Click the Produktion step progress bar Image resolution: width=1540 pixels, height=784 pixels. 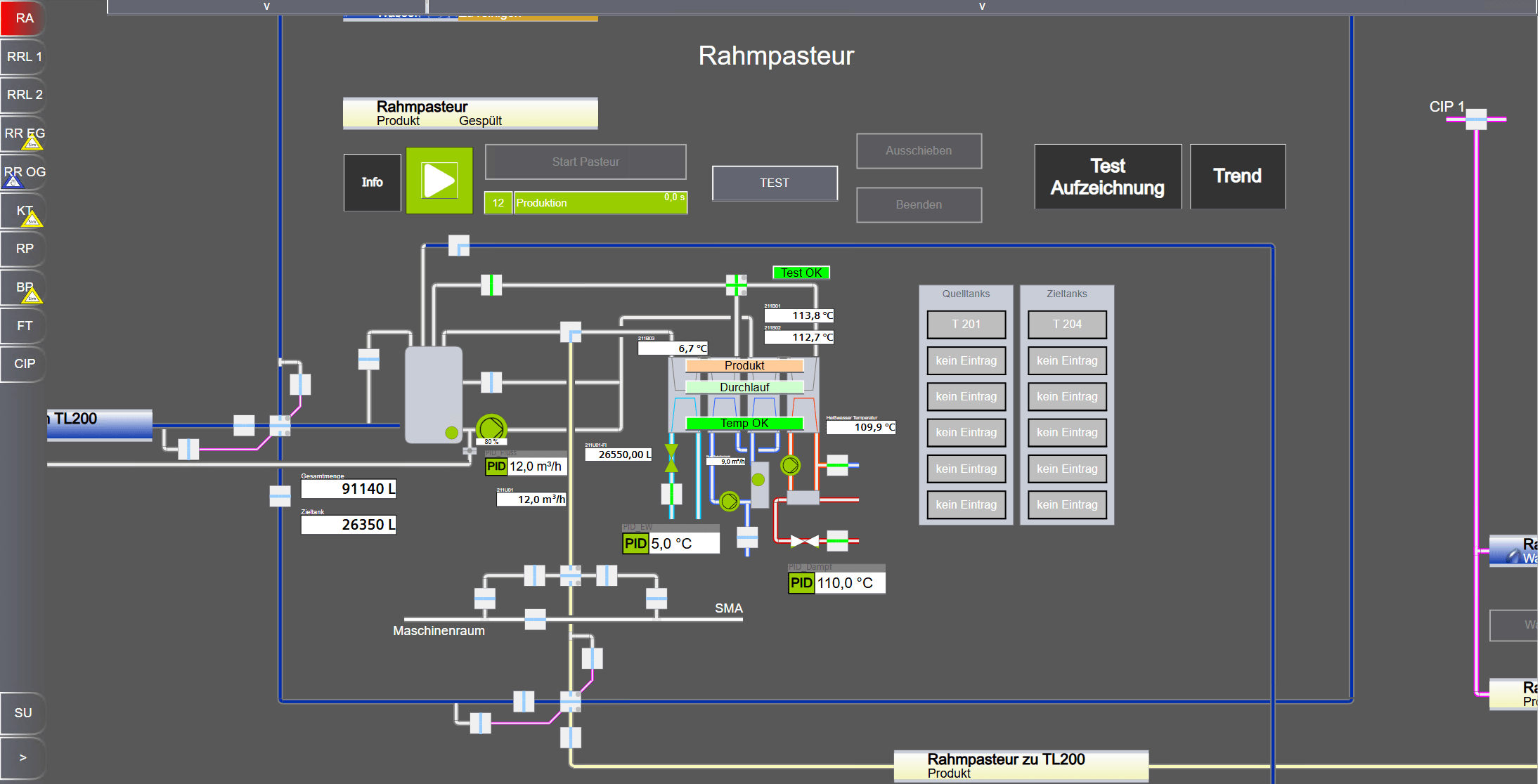click(x=600, y=202)
